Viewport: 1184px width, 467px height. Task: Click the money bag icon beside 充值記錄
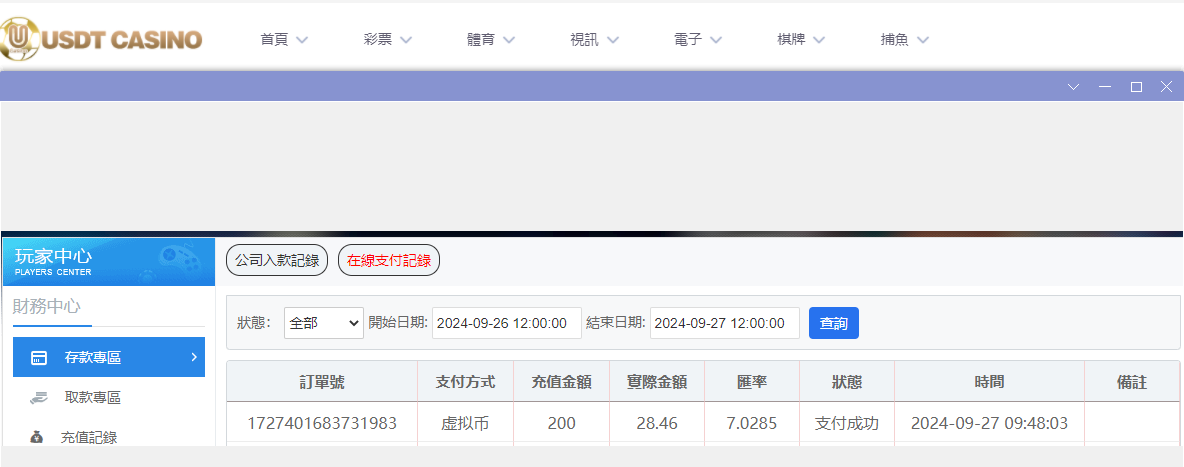click(x=38, y=438)
